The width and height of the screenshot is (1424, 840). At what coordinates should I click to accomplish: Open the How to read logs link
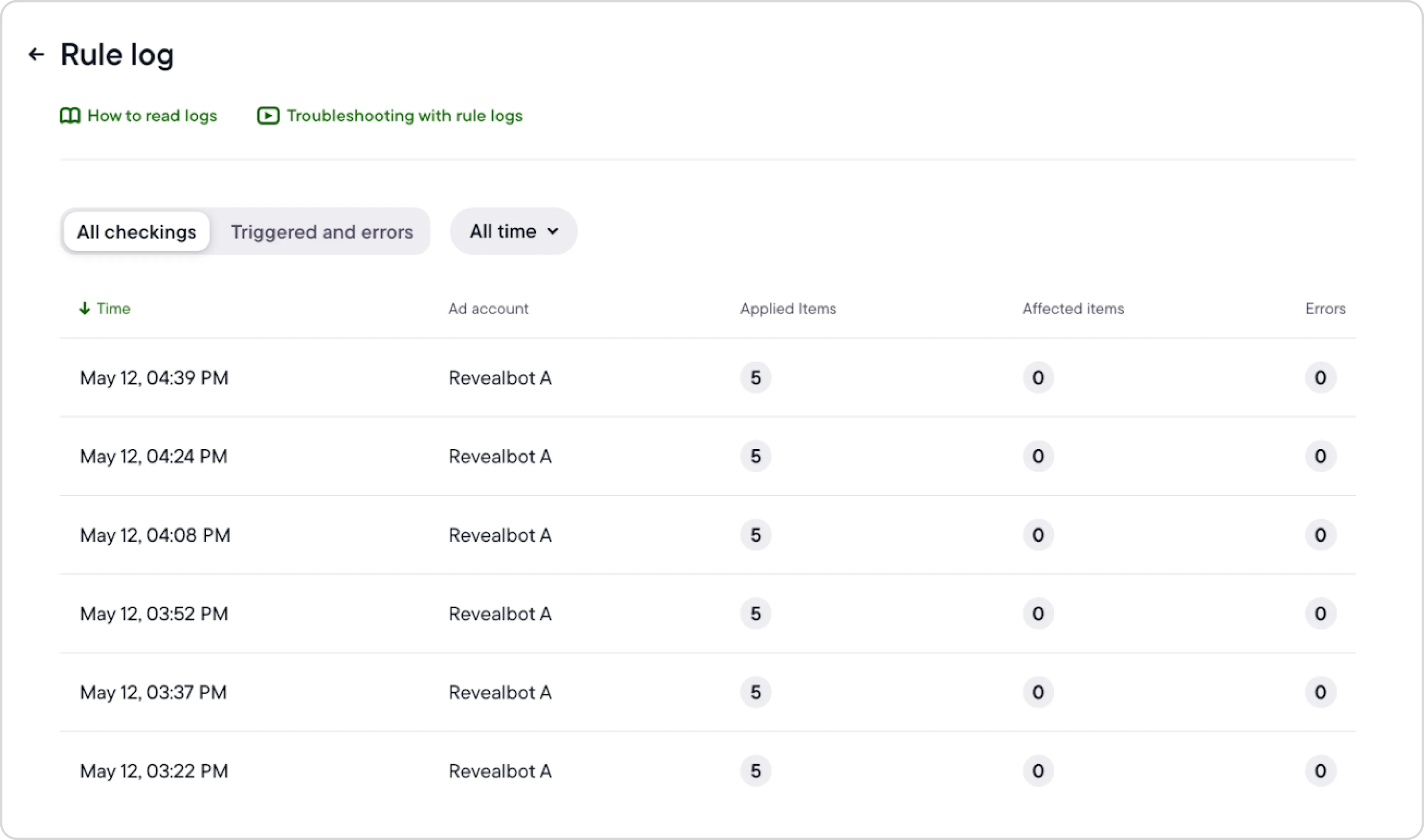pos(152,116)
